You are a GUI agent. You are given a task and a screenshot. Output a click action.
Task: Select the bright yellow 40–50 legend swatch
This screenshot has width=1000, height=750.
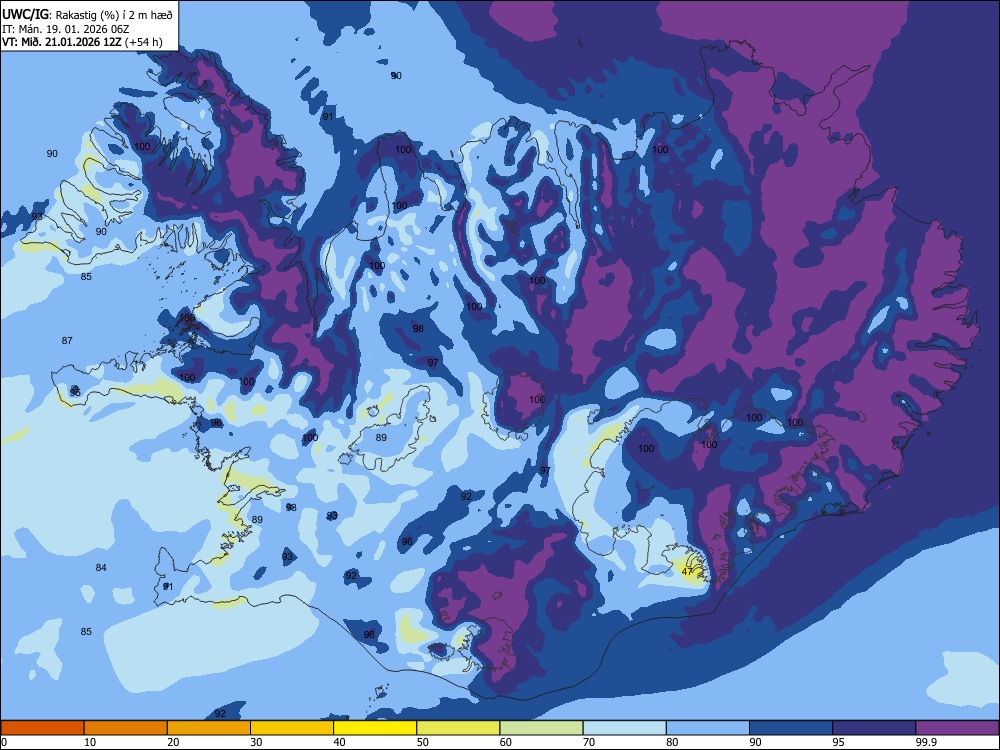pyautogui.click(x=375, y=728)
